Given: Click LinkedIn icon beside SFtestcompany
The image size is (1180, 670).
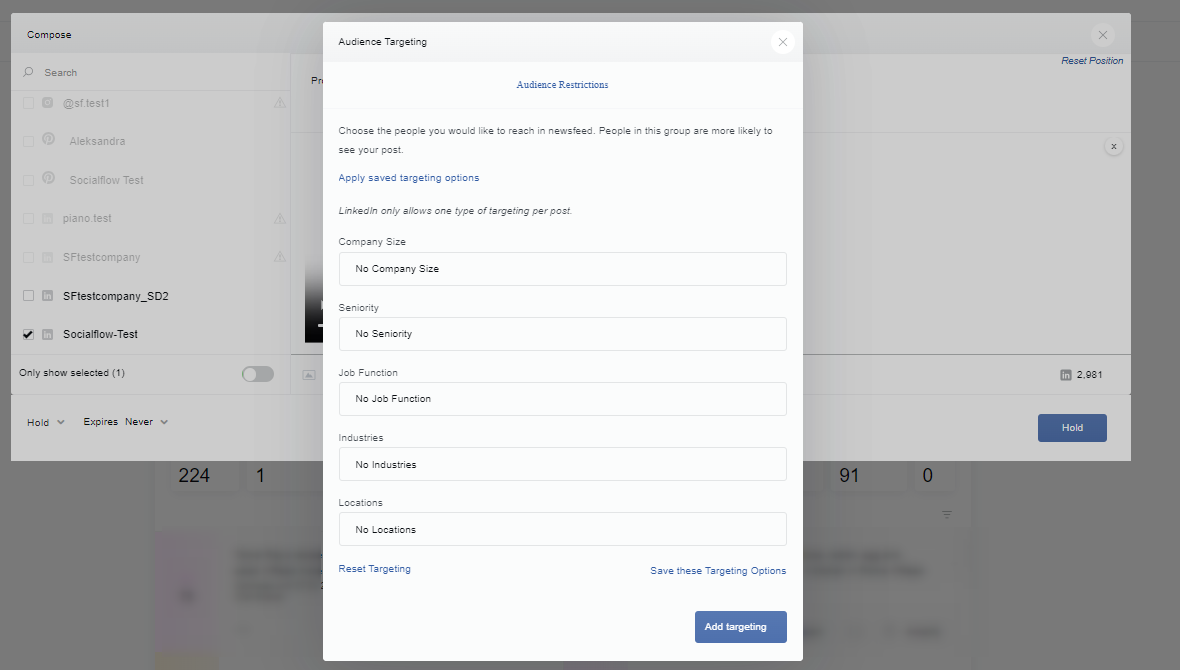Looking at the screenshot, I should [47, 257].
